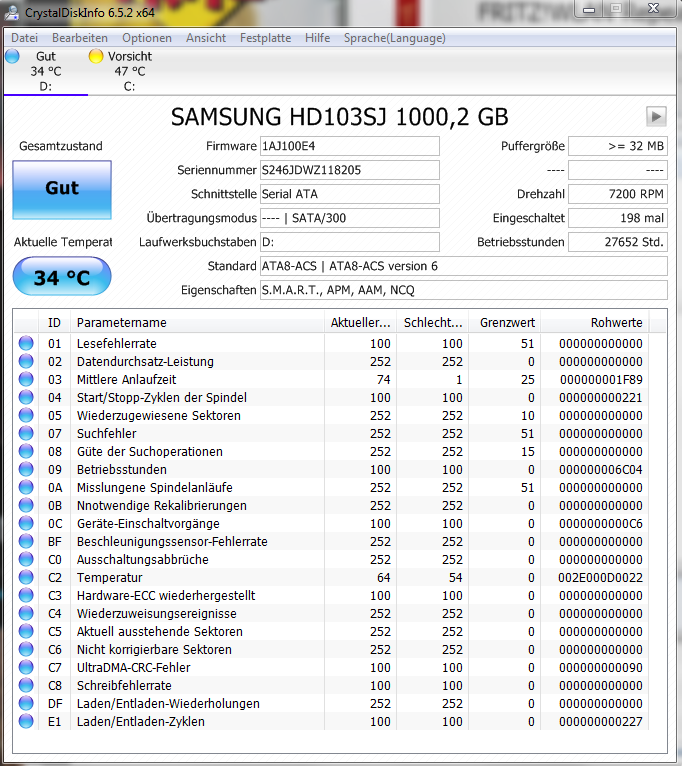The image size is (682, 766).
Task: Click the Schlecht column header
Action: (x=432, y=322)
